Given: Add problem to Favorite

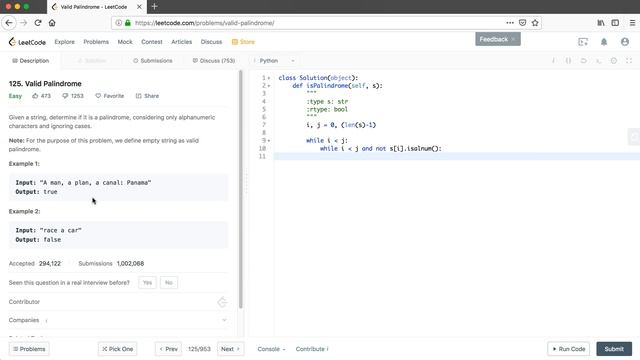Looking at the screenshot, I should pos(110,96).
